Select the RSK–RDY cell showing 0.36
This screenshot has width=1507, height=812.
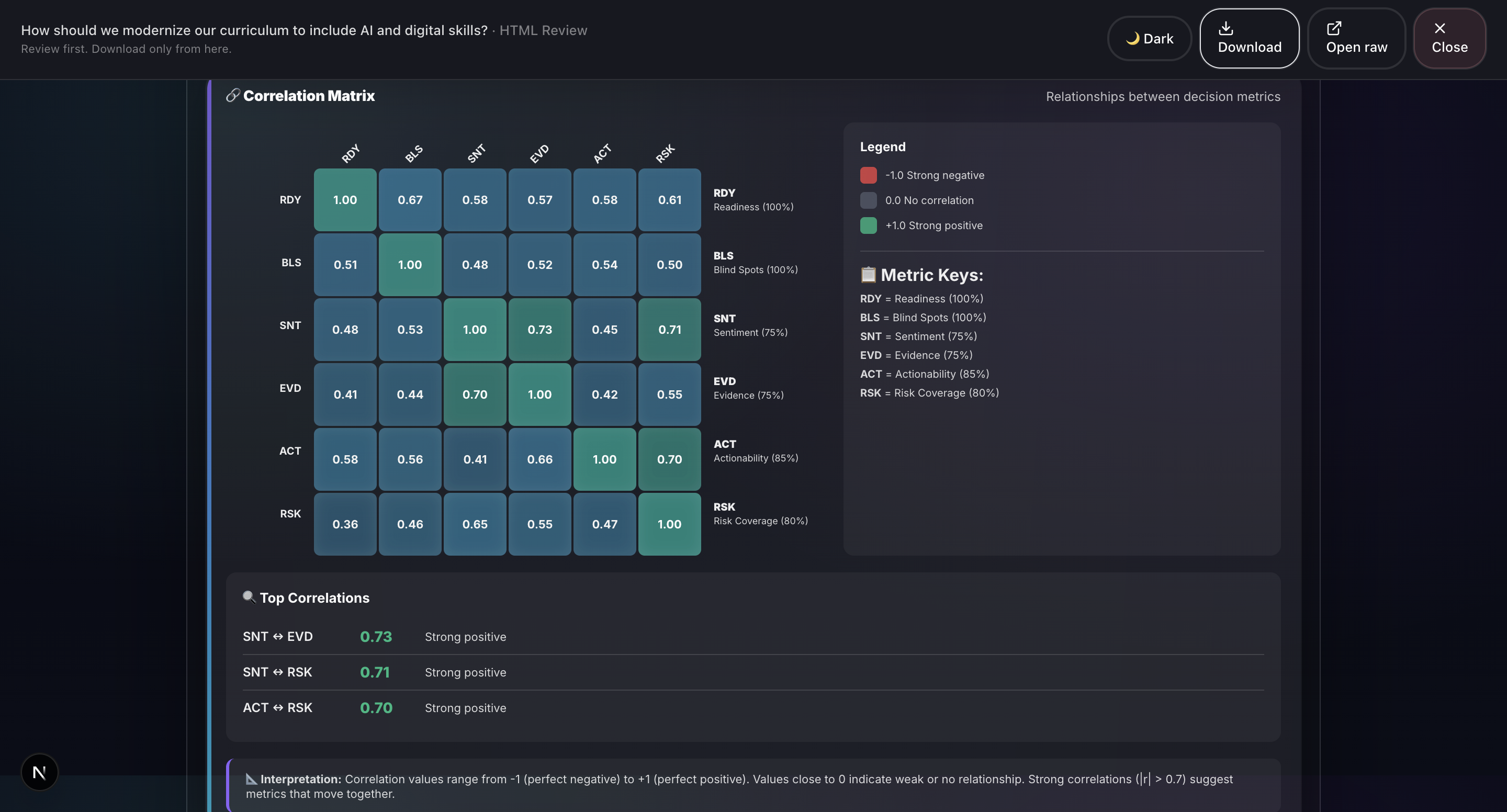coord(345,524)
